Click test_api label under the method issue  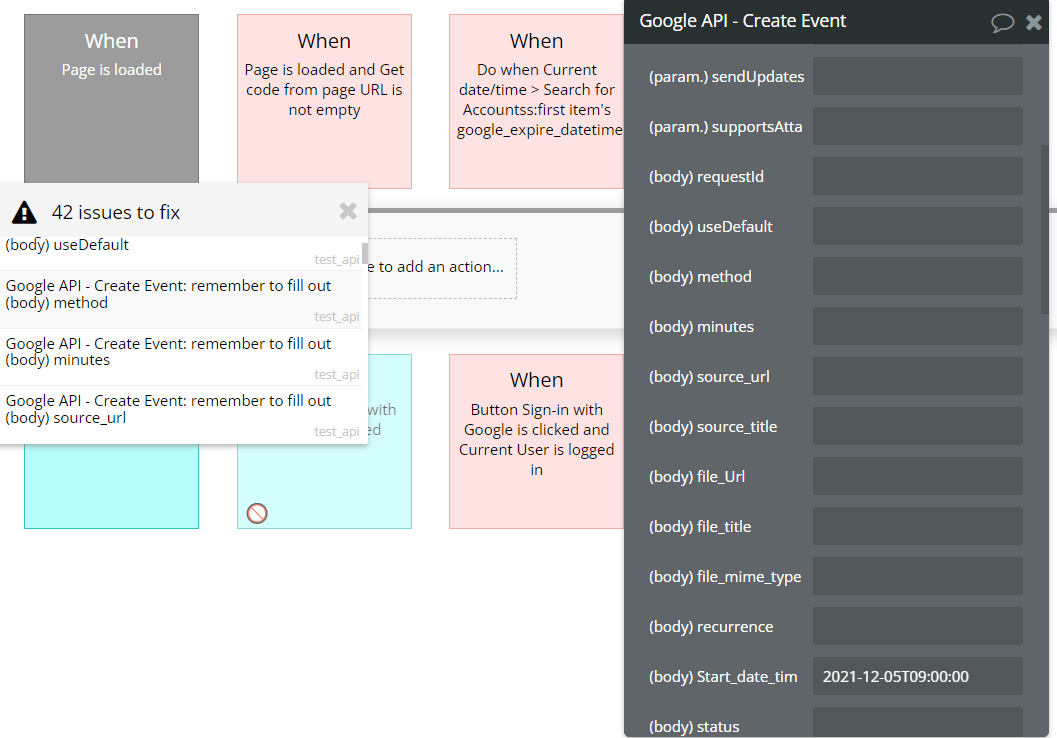click(336, 316)
